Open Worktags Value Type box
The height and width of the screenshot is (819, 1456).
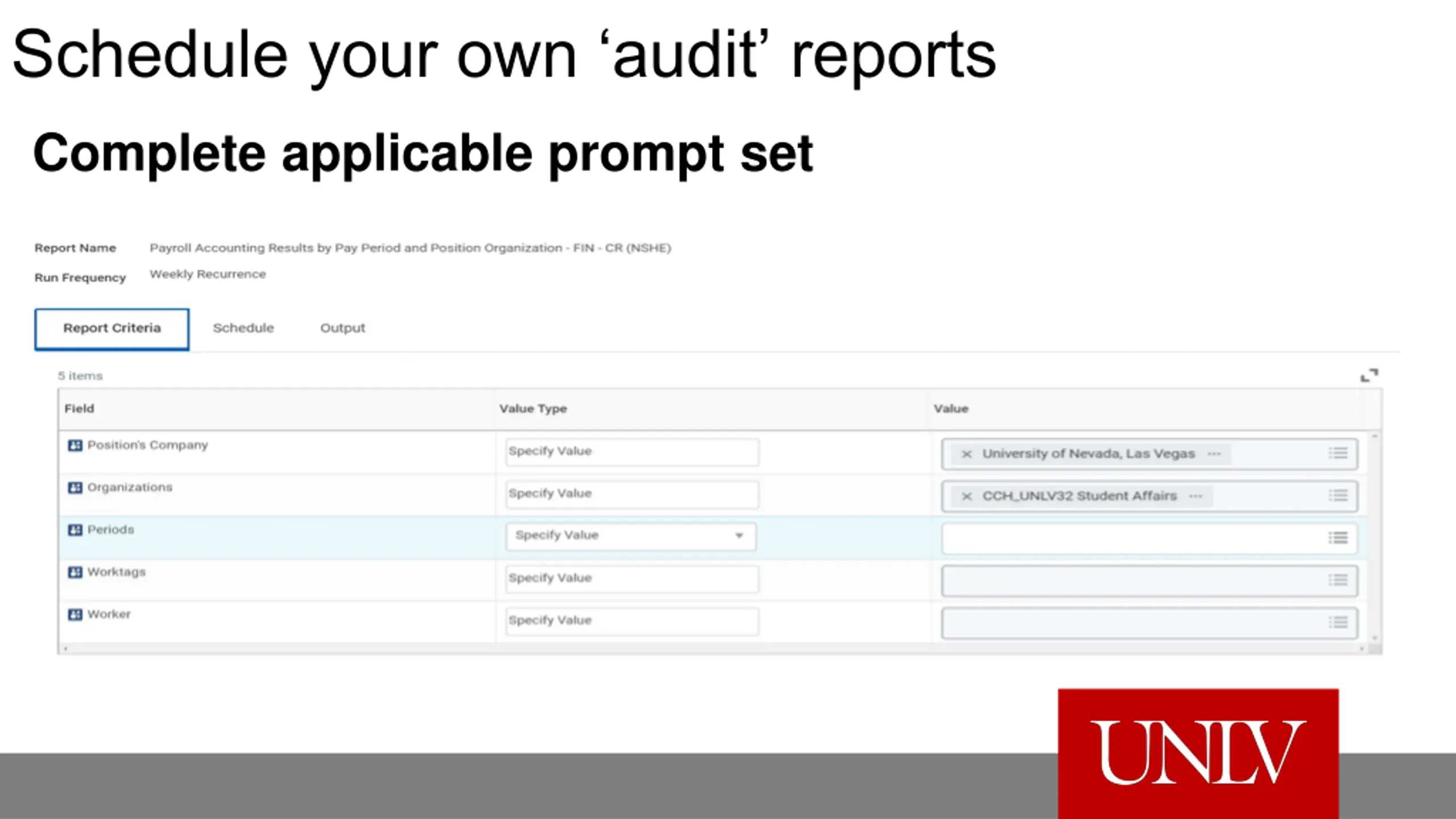pyautogui.click(x=632, y=579)
